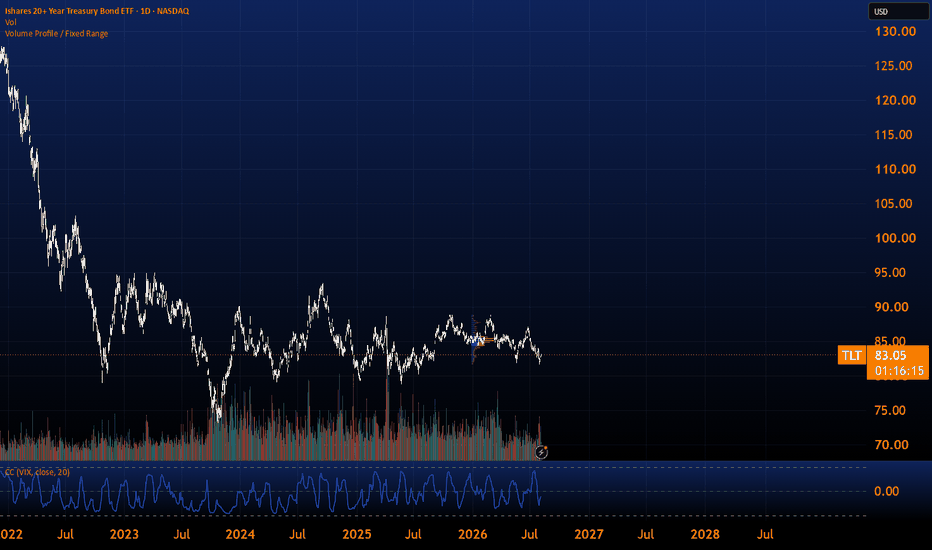This screenshot has width=932, height=550.
Task: Select Volume Profile / Fixed Range legend
Action: pyautogui.click(x=56, y=33)
